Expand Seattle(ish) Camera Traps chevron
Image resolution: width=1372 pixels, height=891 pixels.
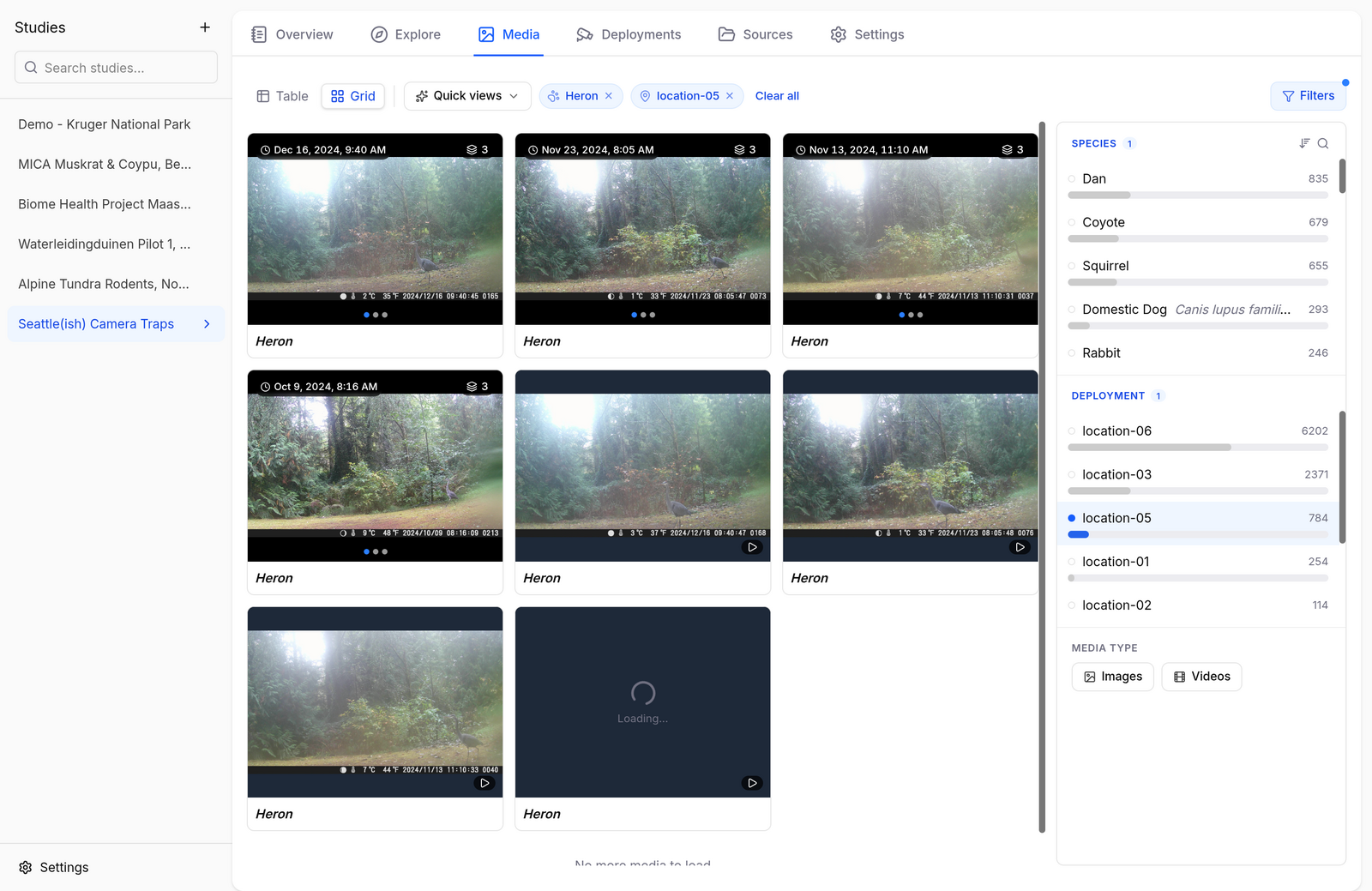tap(207, 324)
